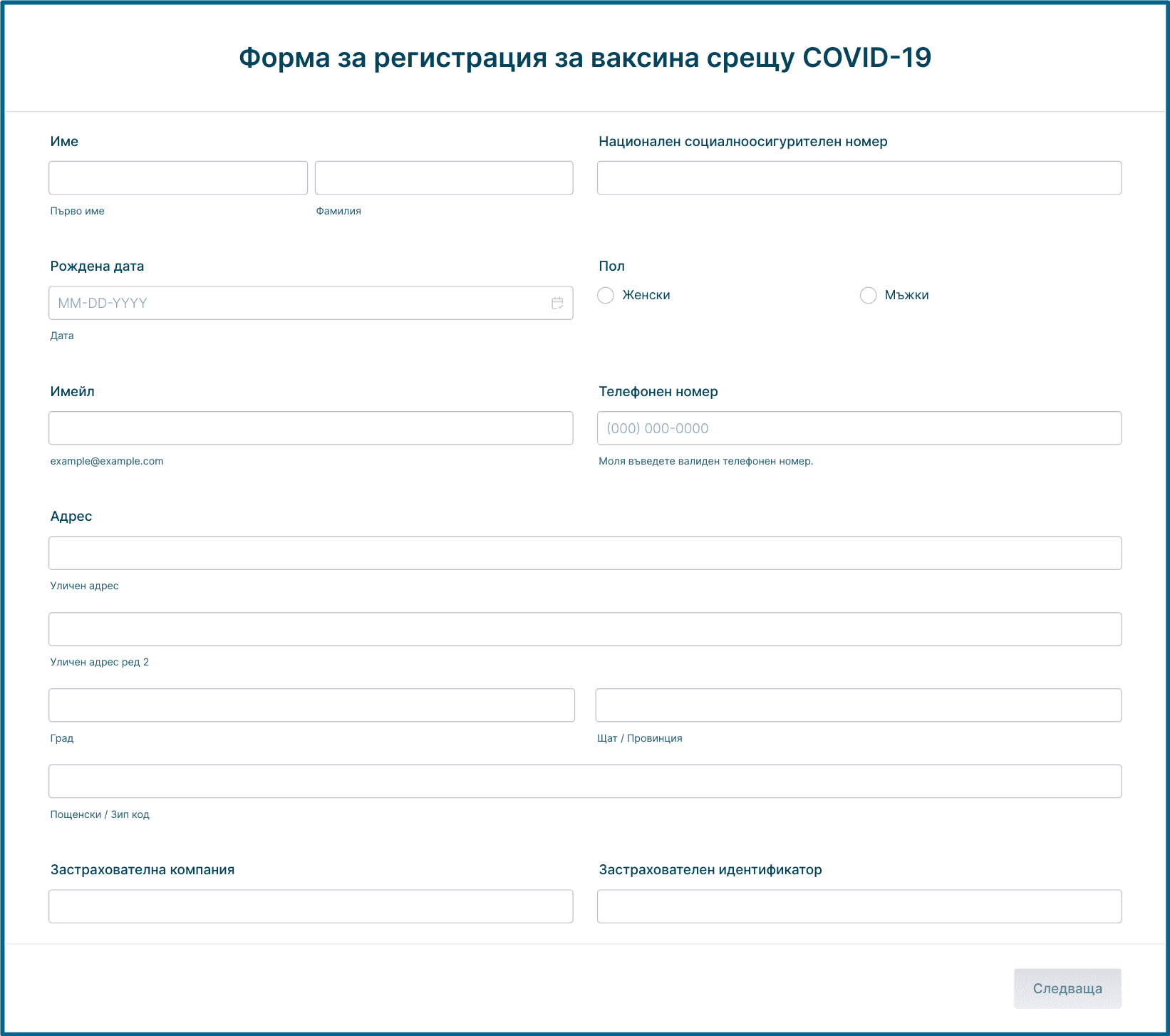This screenshot has height=1036, width=1170.
Task: Click the Рождена дата MM-DD-YYYY field
Action: click(299, 303)
